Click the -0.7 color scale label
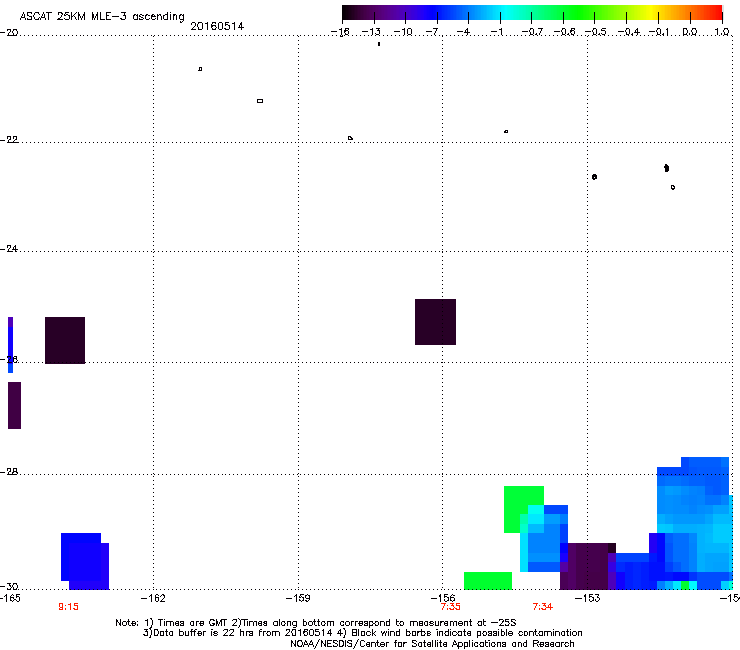Screen dimensions: 740x650 point(532,32)
